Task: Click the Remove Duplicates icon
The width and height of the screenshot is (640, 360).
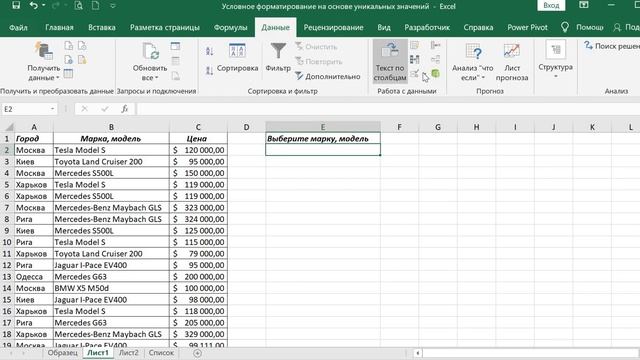Action: tap(415, 60)
